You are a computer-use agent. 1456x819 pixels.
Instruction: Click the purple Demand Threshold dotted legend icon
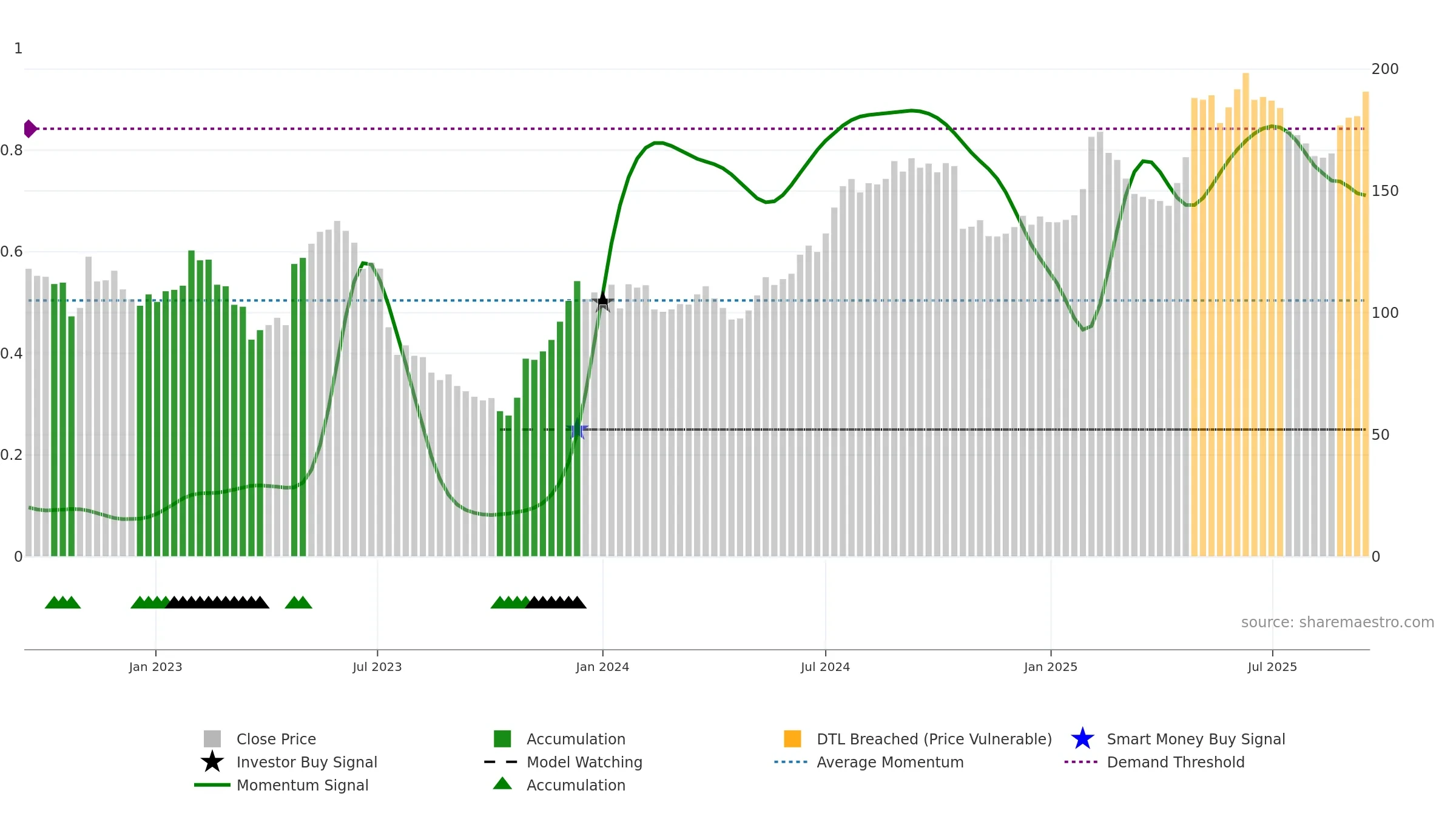point(1081,761)
